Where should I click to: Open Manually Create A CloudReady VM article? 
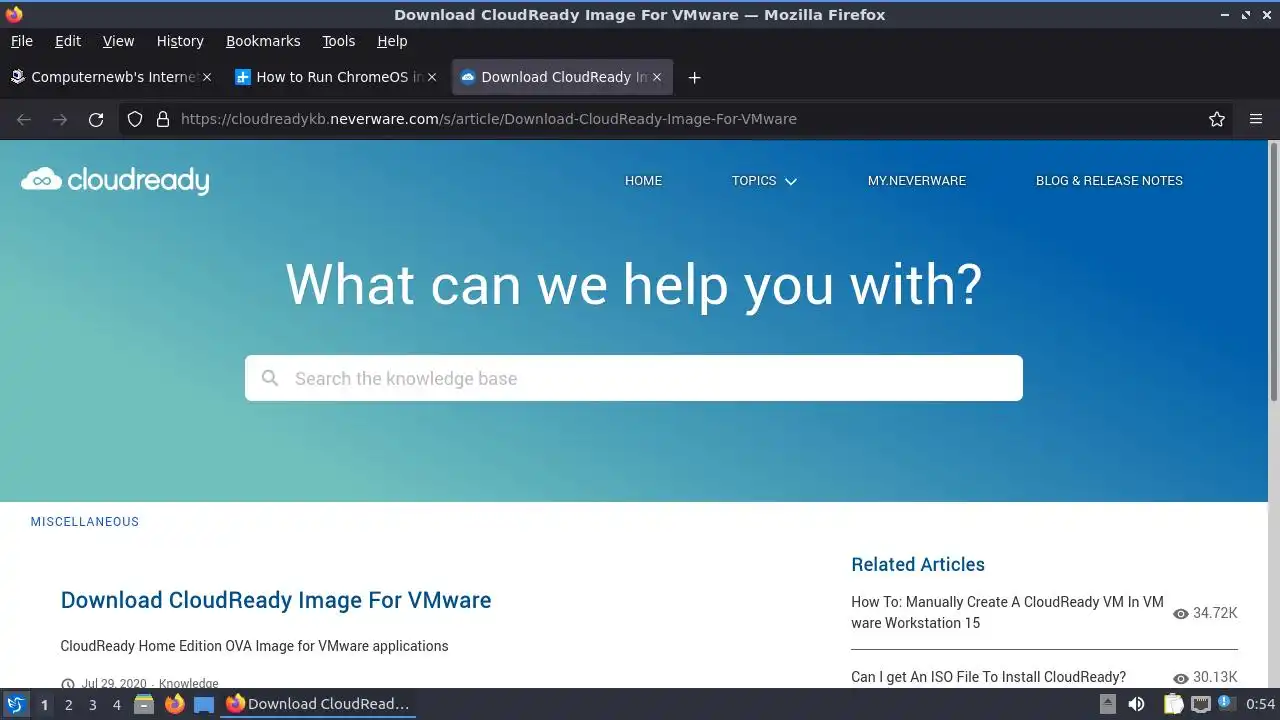point(1008,612)
